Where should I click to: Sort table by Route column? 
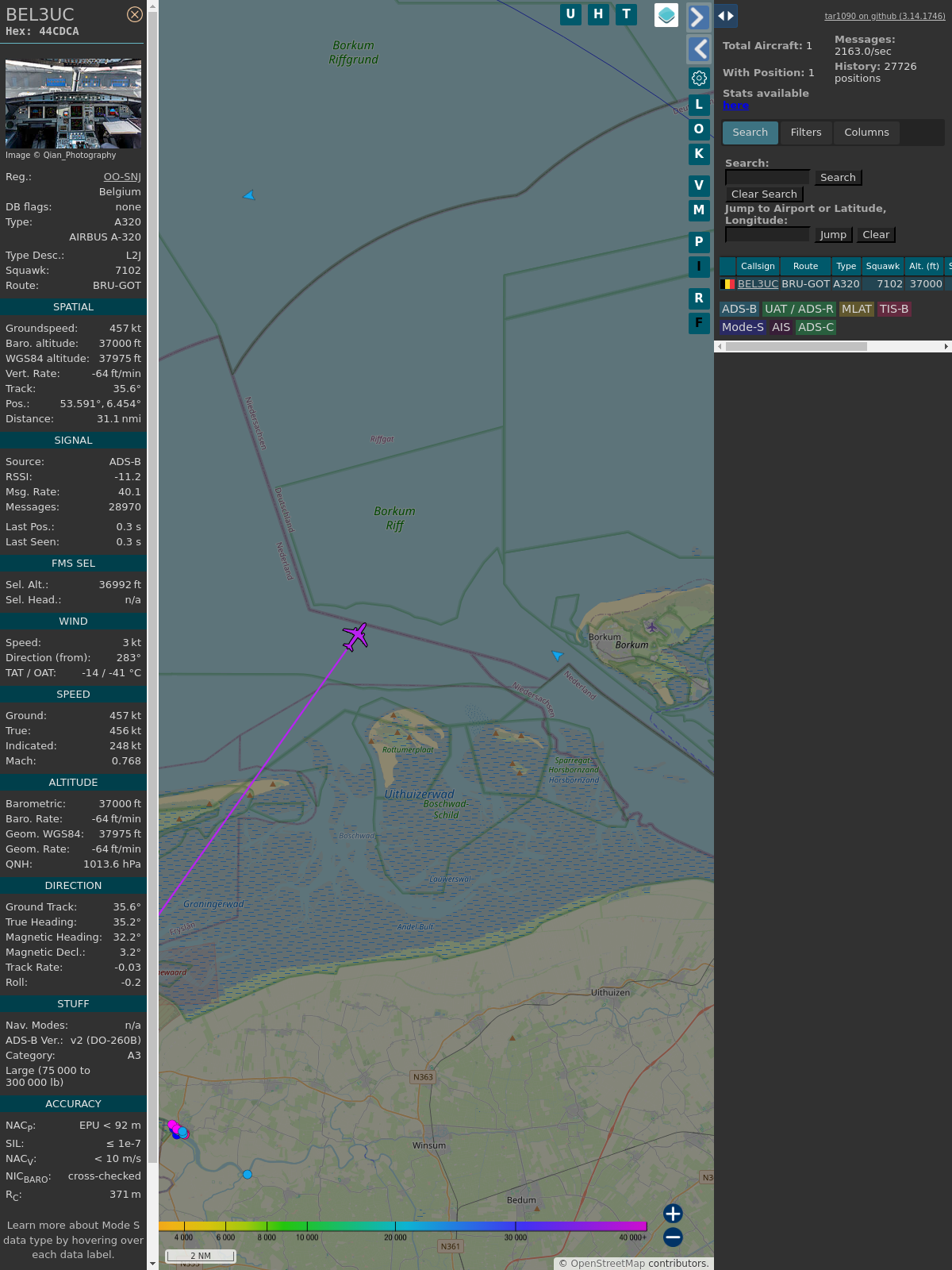(805, 267)
